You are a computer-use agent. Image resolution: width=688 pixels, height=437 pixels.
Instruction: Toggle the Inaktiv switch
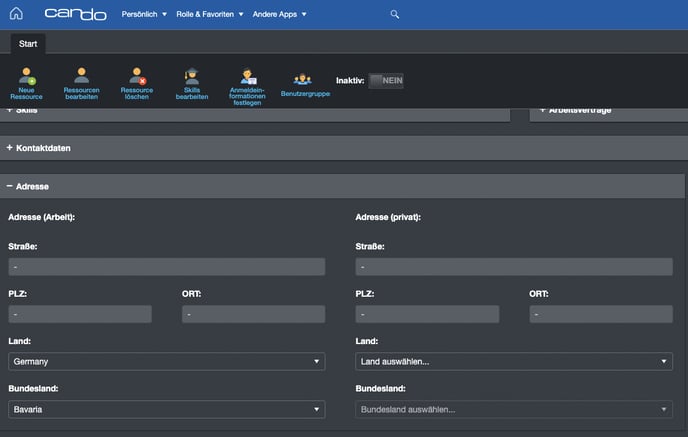point(385,80)
